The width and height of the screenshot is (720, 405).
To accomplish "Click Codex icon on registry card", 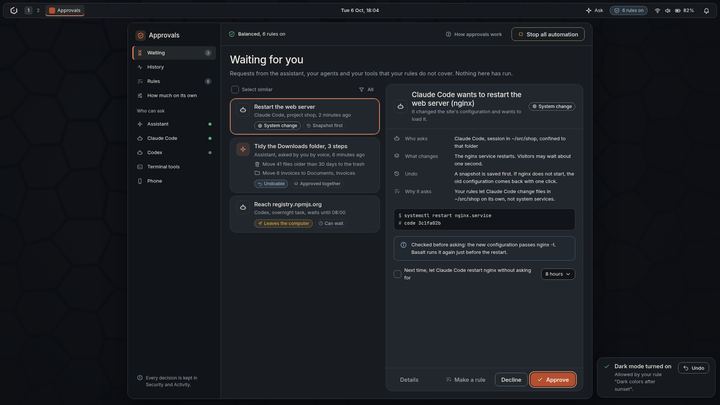I will (x=243, y=208).
